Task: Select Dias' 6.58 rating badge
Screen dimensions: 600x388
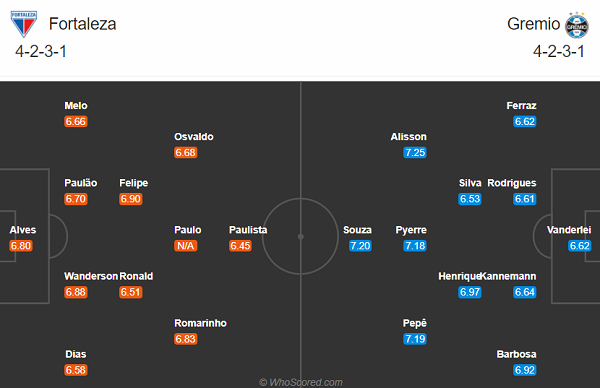Action: (76, 370)
